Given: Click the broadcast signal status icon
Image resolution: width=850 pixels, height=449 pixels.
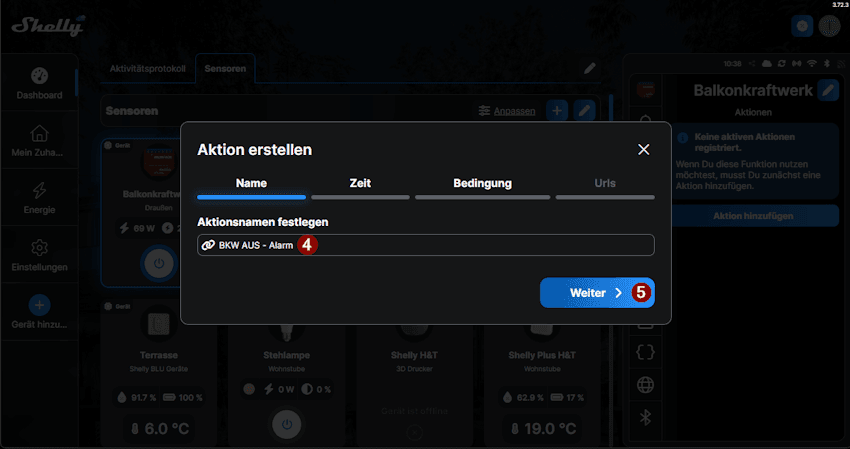Looking at the screenshot, I should coord(796,63).
